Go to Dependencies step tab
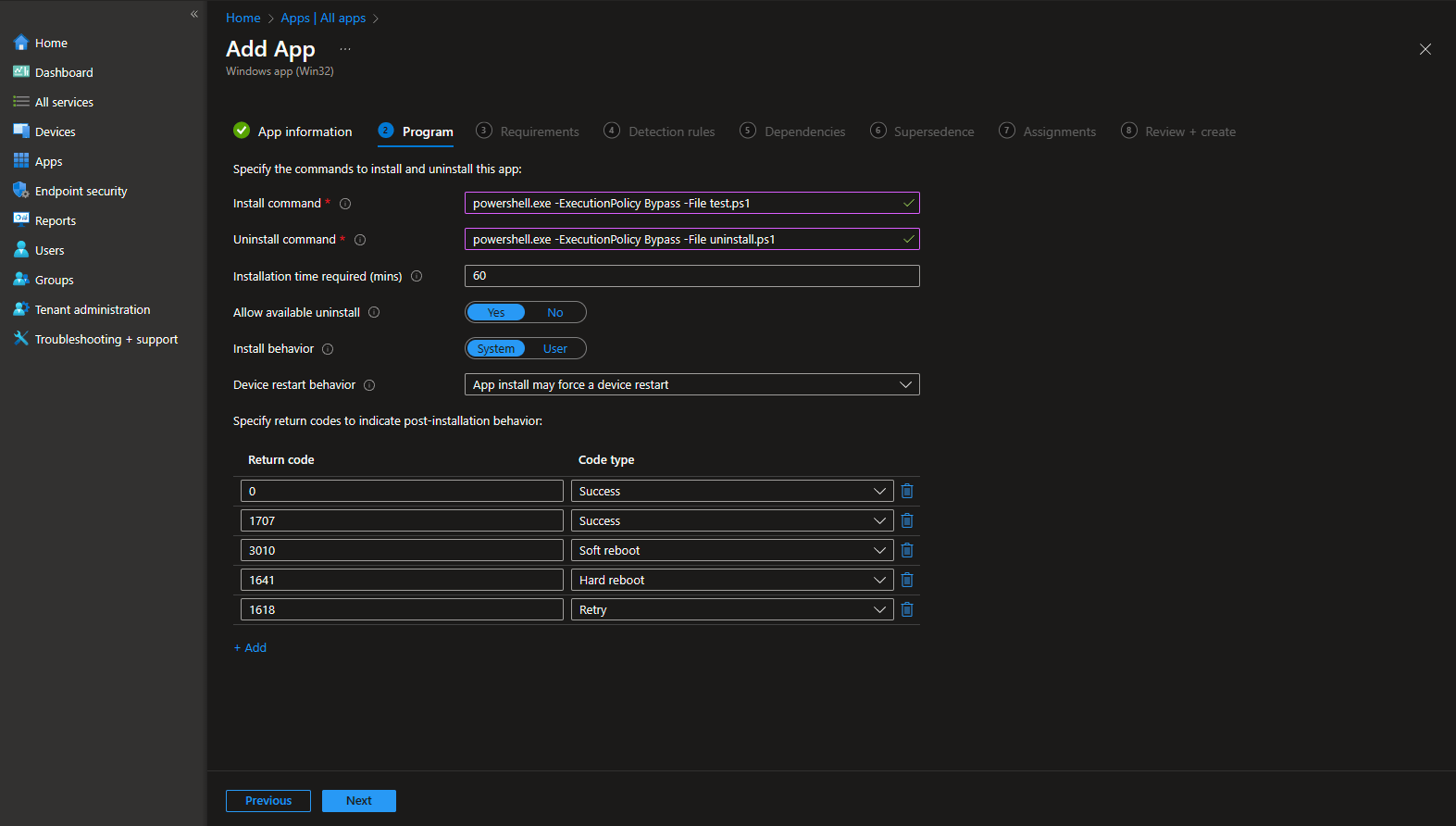 point(792,131)
